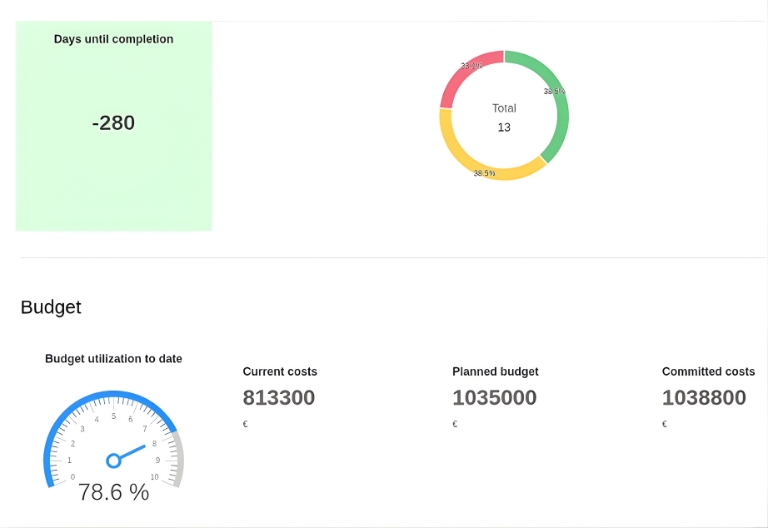Click the -280 days value
This screenshot has height=528, width=768.
click(x=113, y=123)
